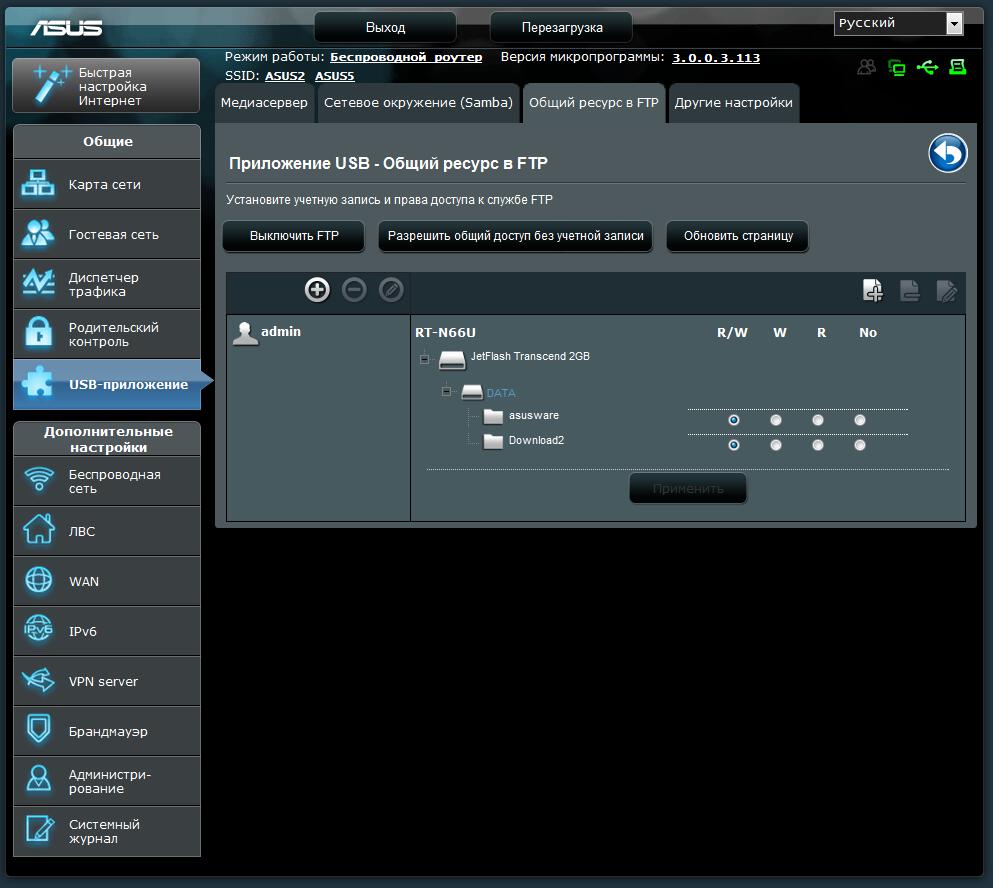Click the Применить apply button

tap(688, 488)
